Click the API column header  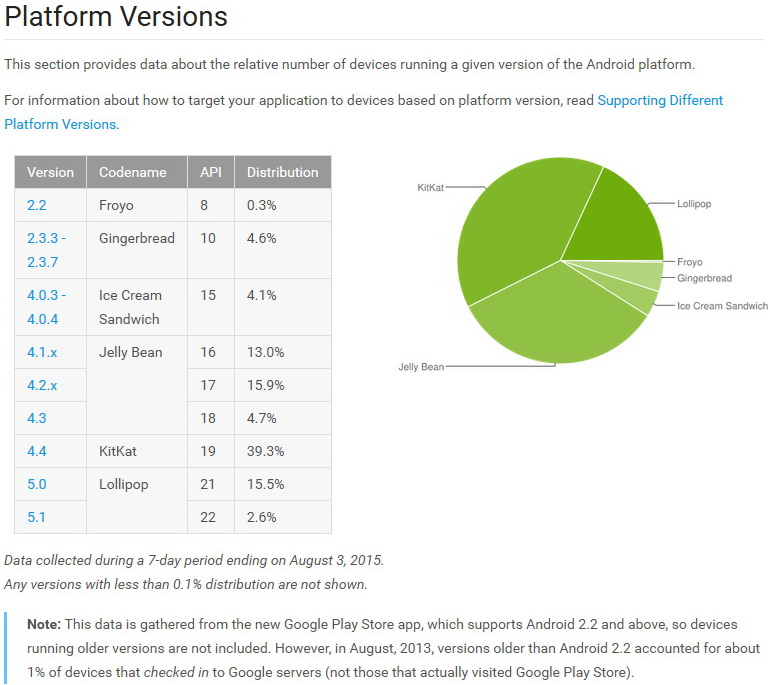click(x=211, y=172)
